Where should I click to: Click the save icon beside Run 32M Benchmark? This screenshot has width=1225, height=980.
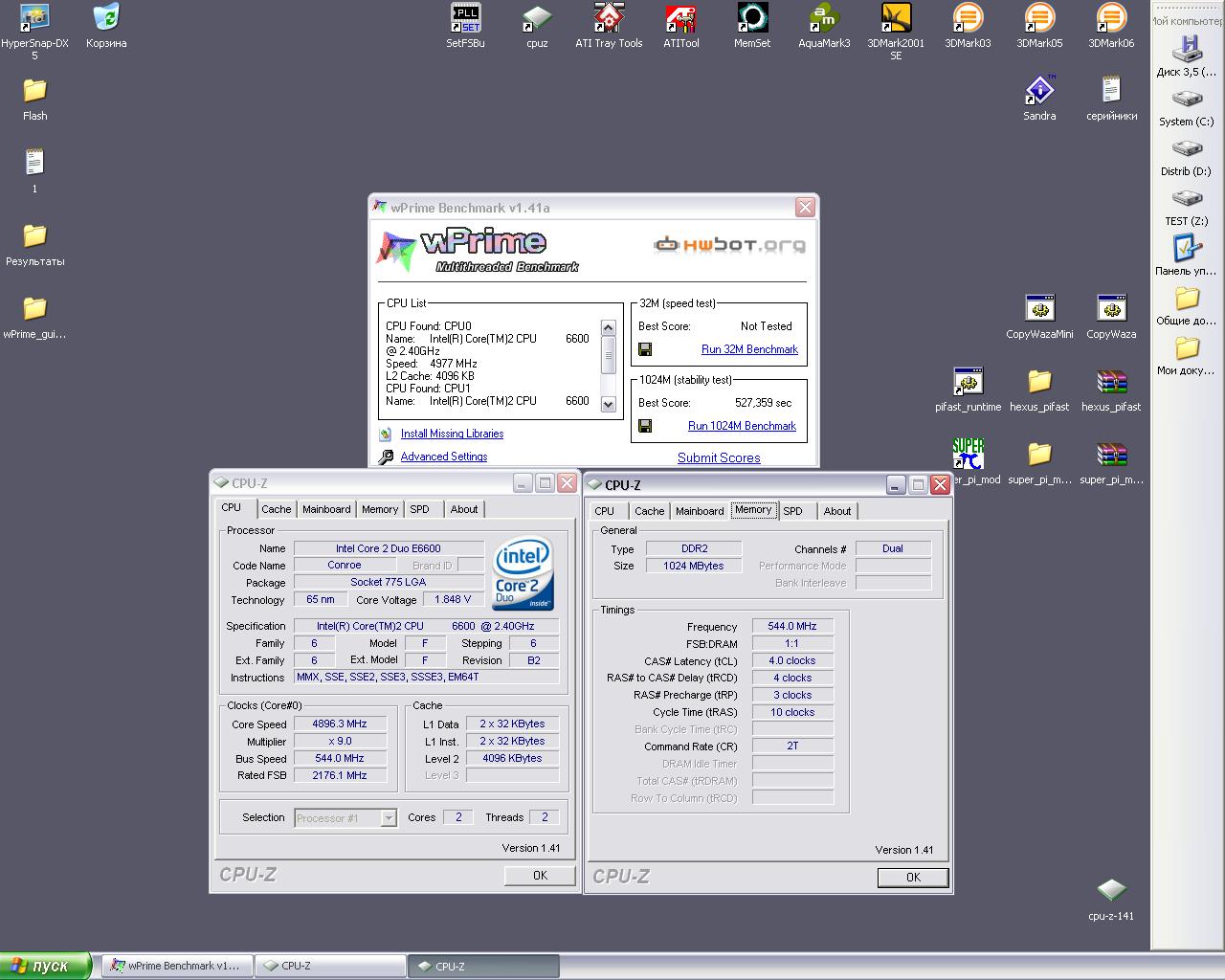pyautogui.click(x=645, y=350)
